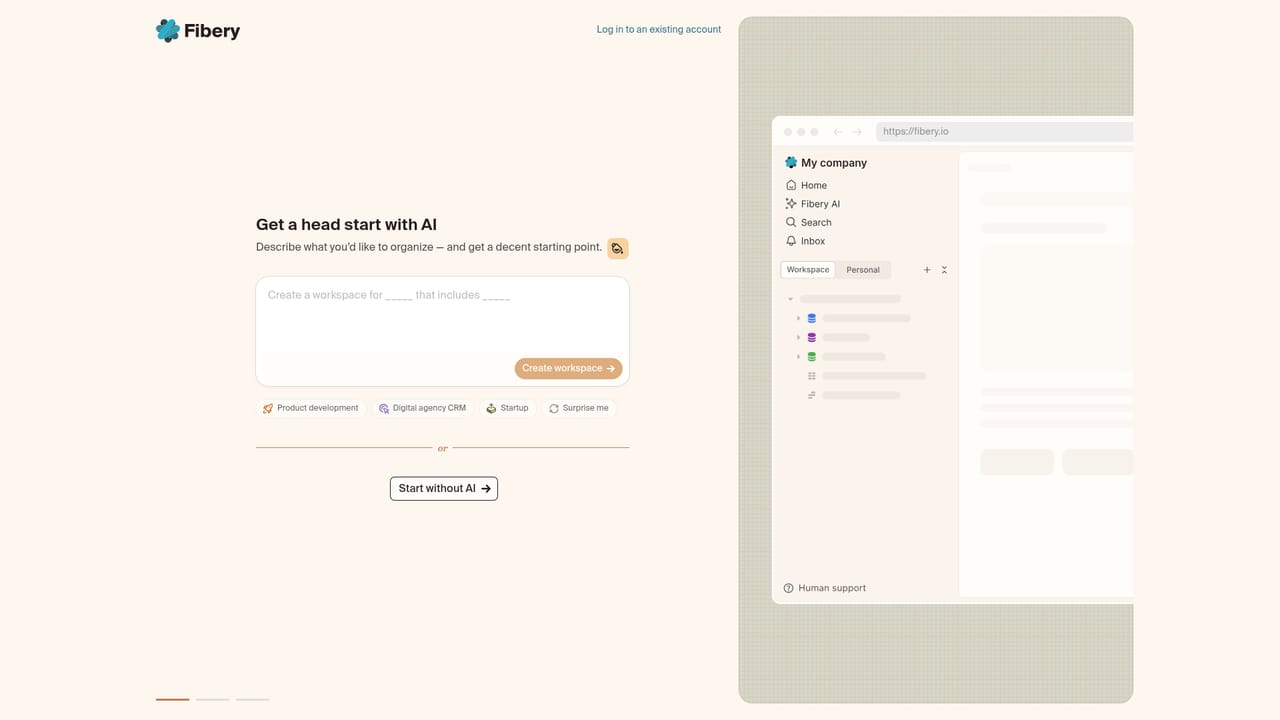
Task: Expand the blue database tree row
Action: point(798,318)
